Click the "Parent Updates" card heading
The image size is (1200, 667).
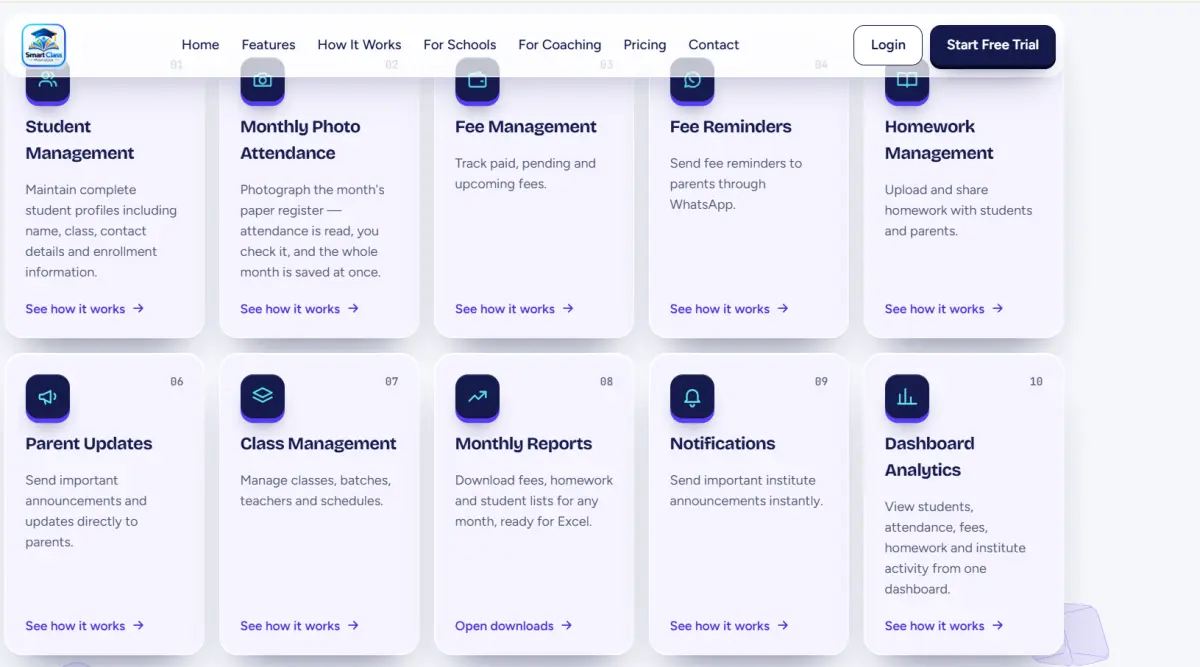click(x=89, y=444)
